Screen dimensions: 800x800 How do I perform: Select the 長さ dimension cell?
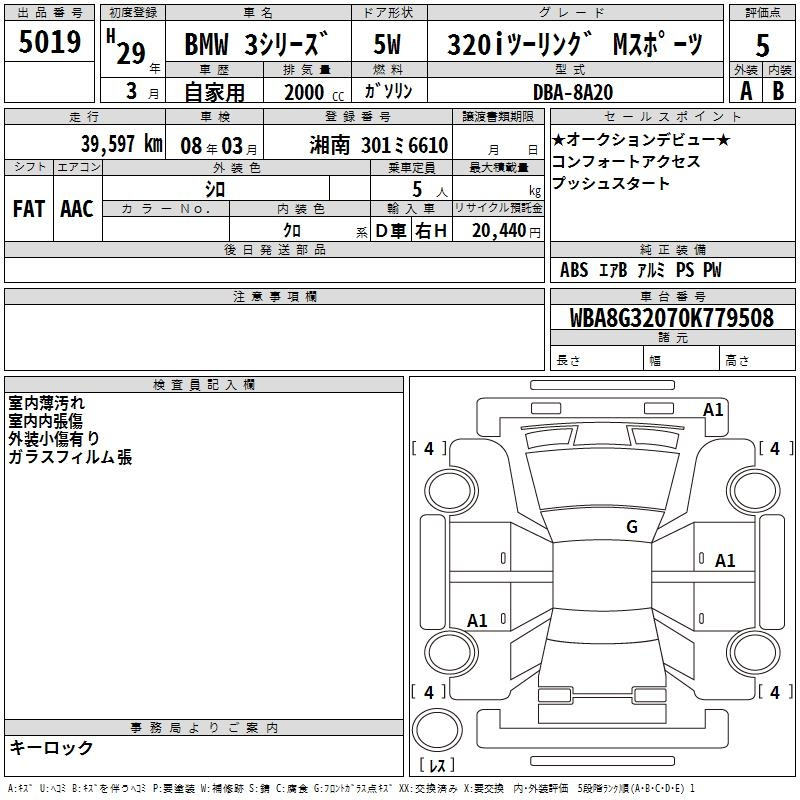click(597, 358)
